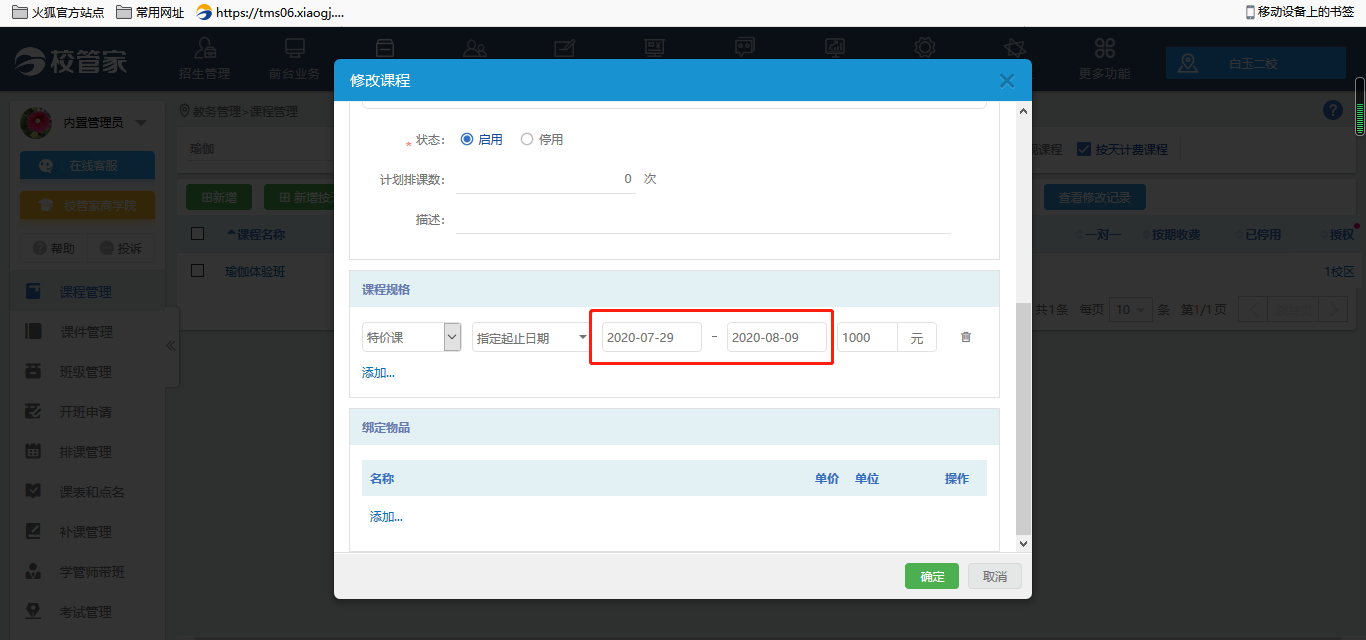Close the 修改课程 dialog with X
Screen dimensions: 1366x640
pyautogui.click(x=1007, y=81)
